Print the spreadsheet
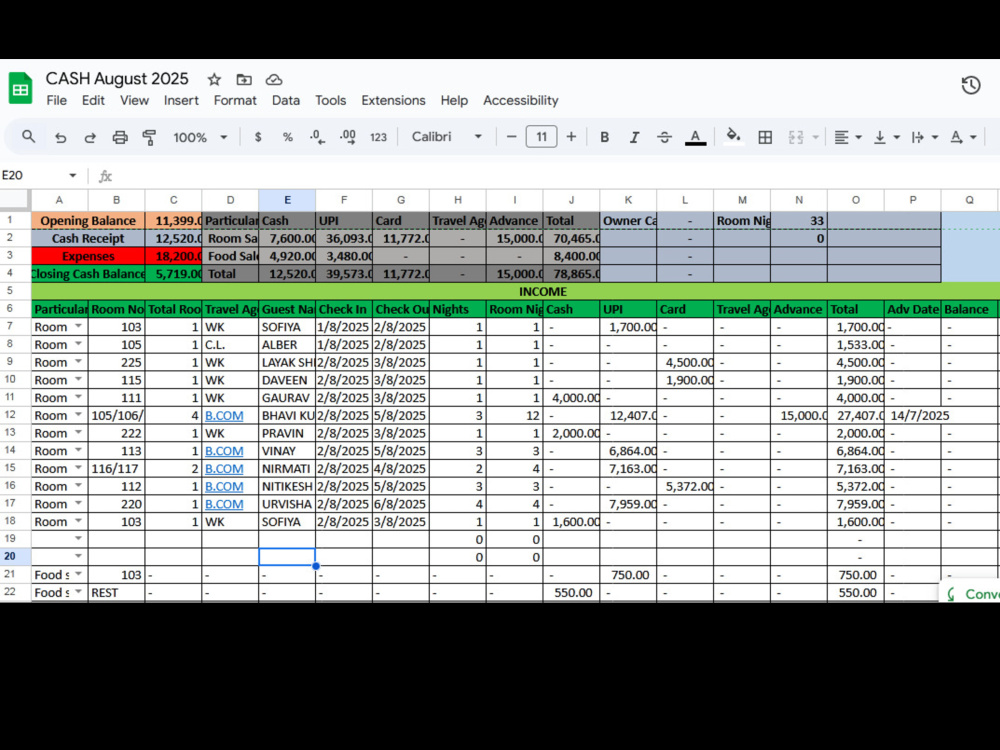Image resolution: width=1000 pixels, height=750 pixels. click(x=120, y=137)
